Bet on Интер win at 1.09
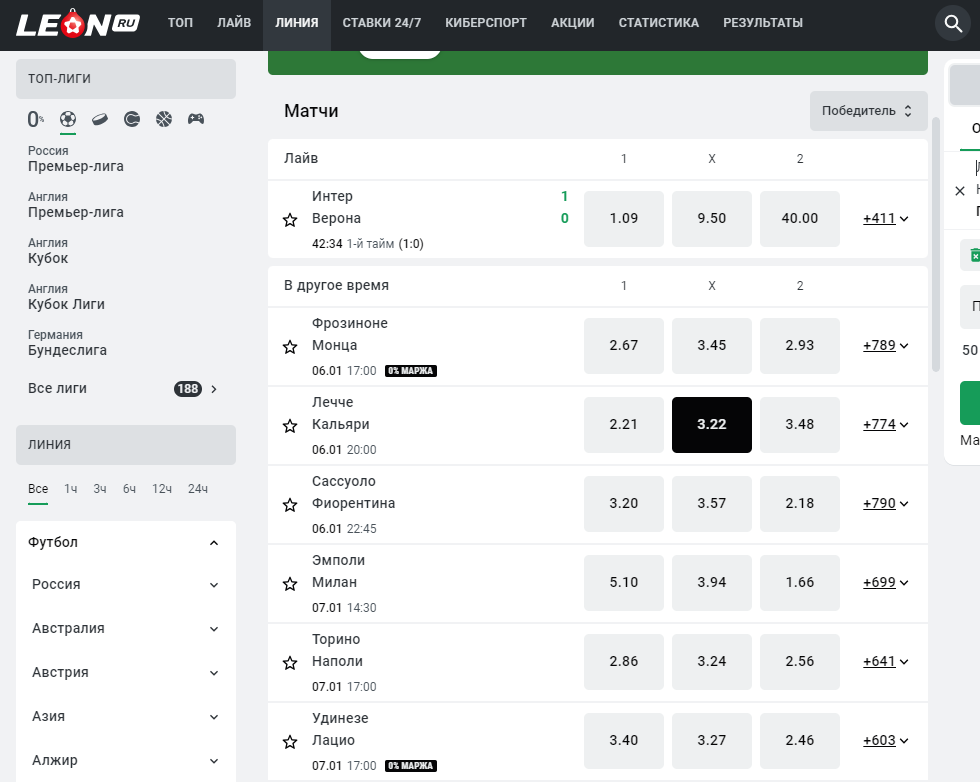The image size is (980, 782). click(624, 219)
